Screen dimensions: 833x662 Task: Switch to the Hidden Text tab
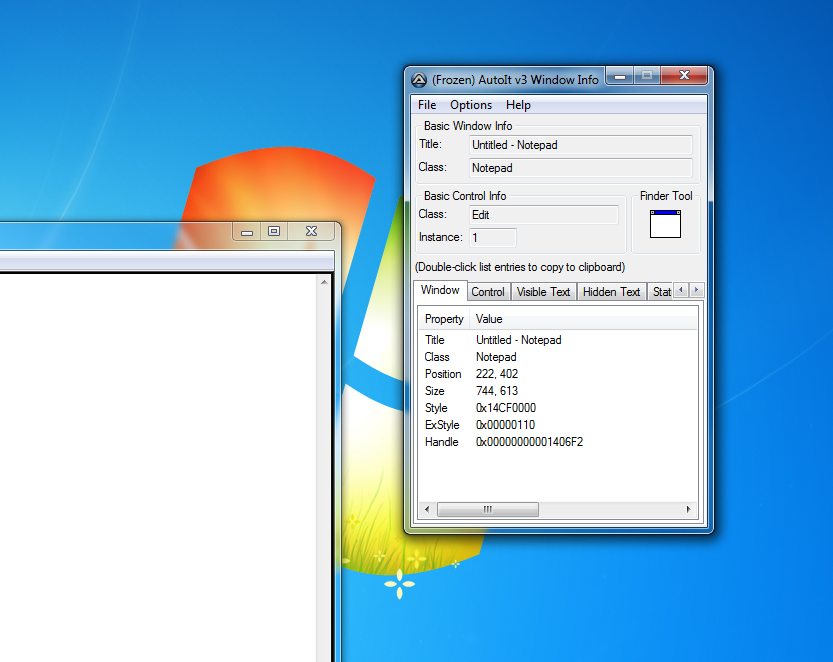[611, 292]
